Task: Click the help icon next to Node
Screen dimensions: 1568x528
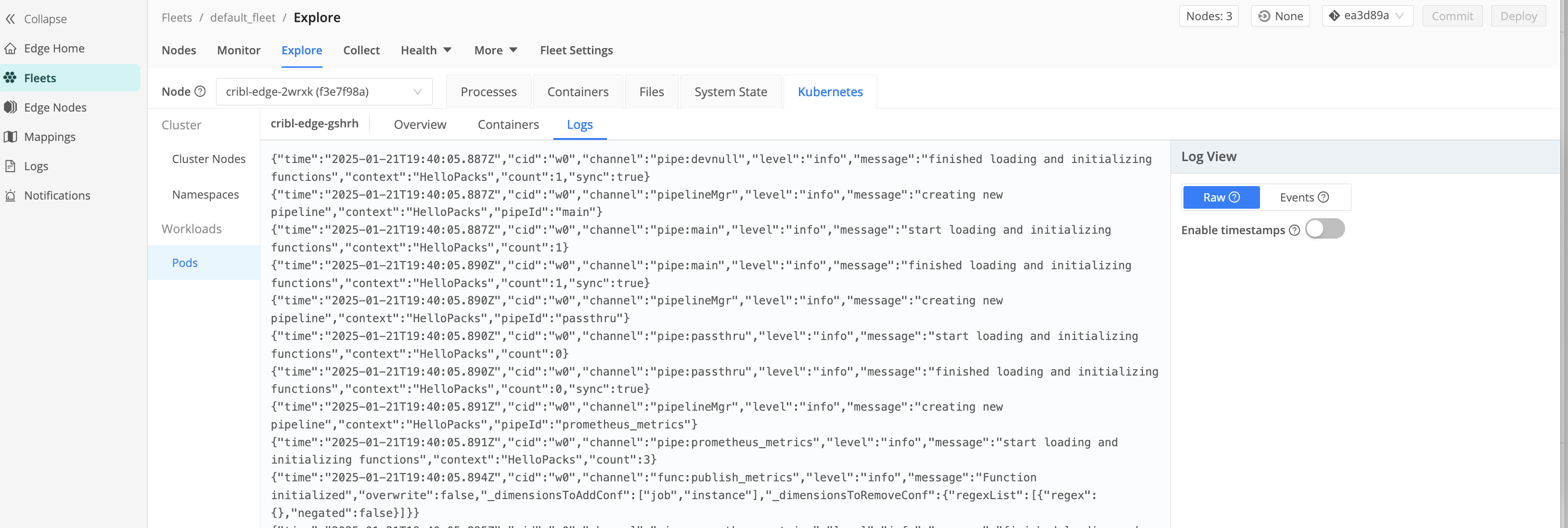Action: pyautogui.click(x=200, y=92)
